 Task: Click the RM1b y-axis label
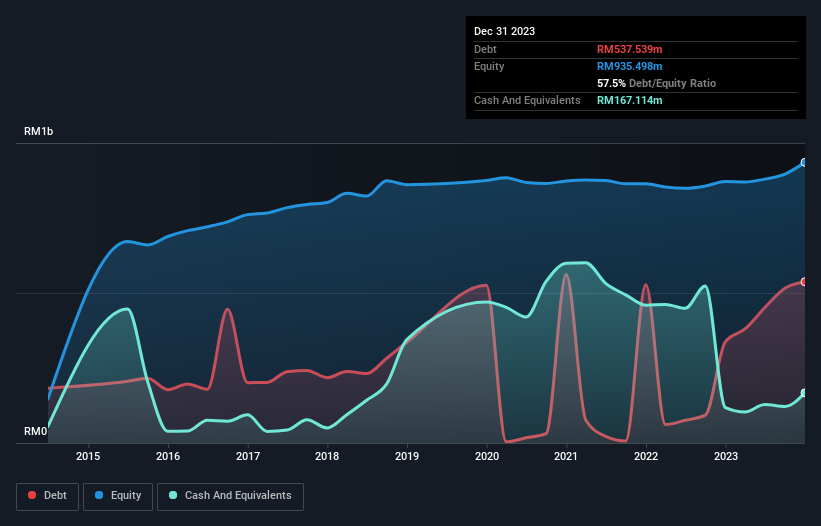pyautogui.click(x=38, y=131)
